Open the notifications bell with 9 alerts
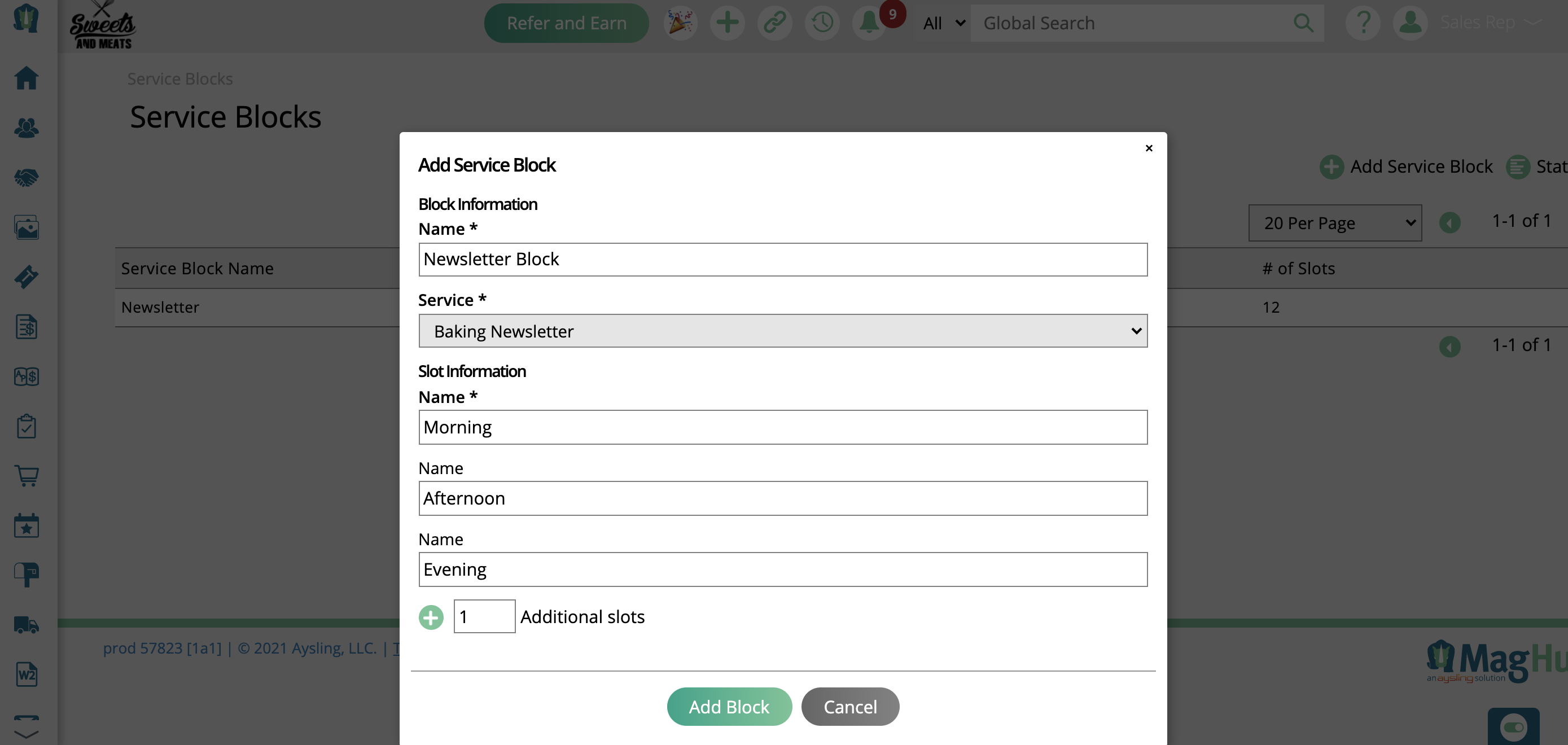The image size is (1568, 745). [x=869, y=23]
